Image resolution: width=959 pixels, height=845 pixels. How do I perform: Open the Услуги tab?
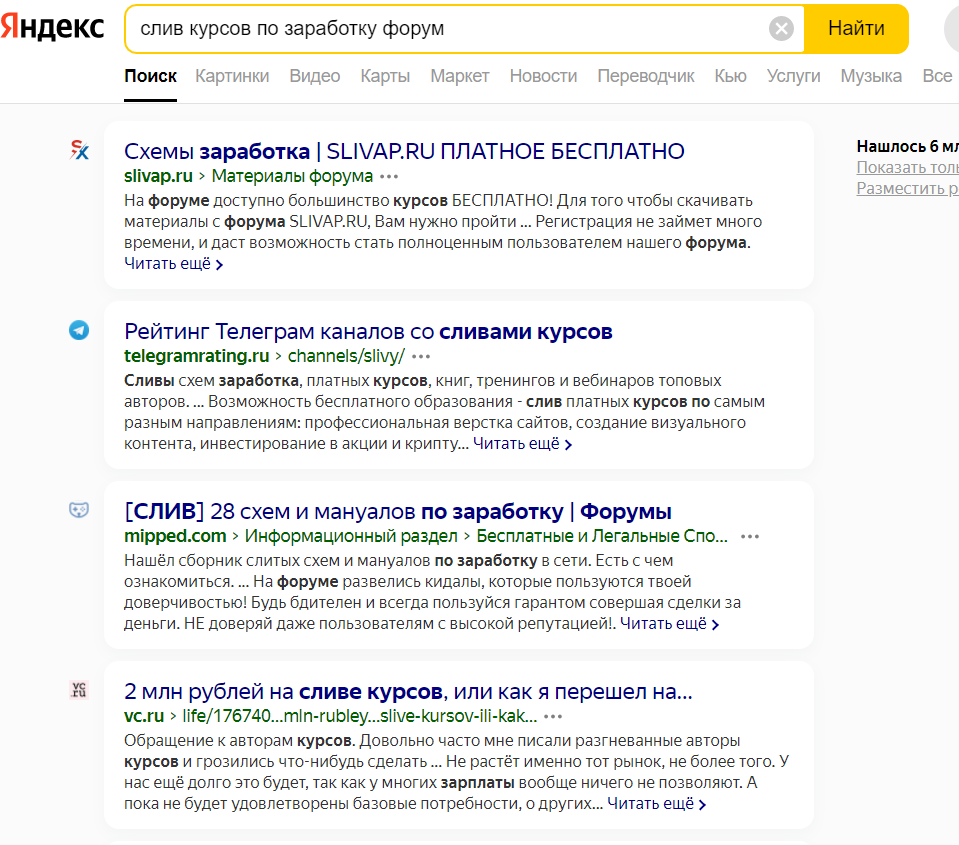794,76
